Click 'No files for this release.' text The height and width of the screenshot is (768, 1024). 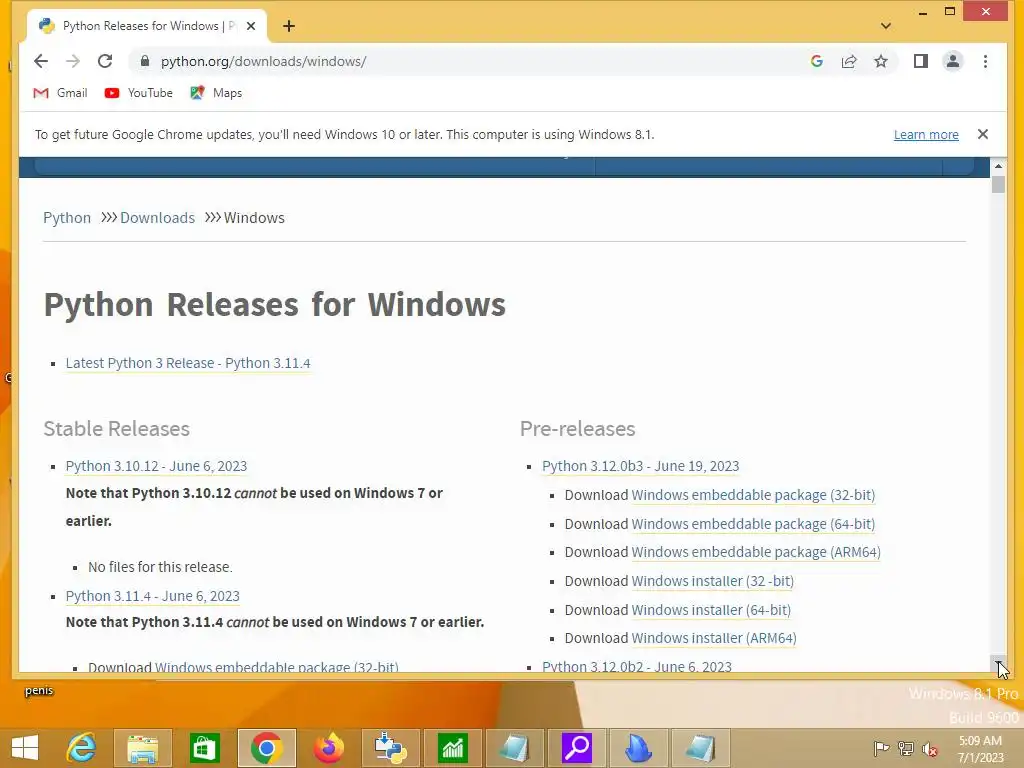160,567
